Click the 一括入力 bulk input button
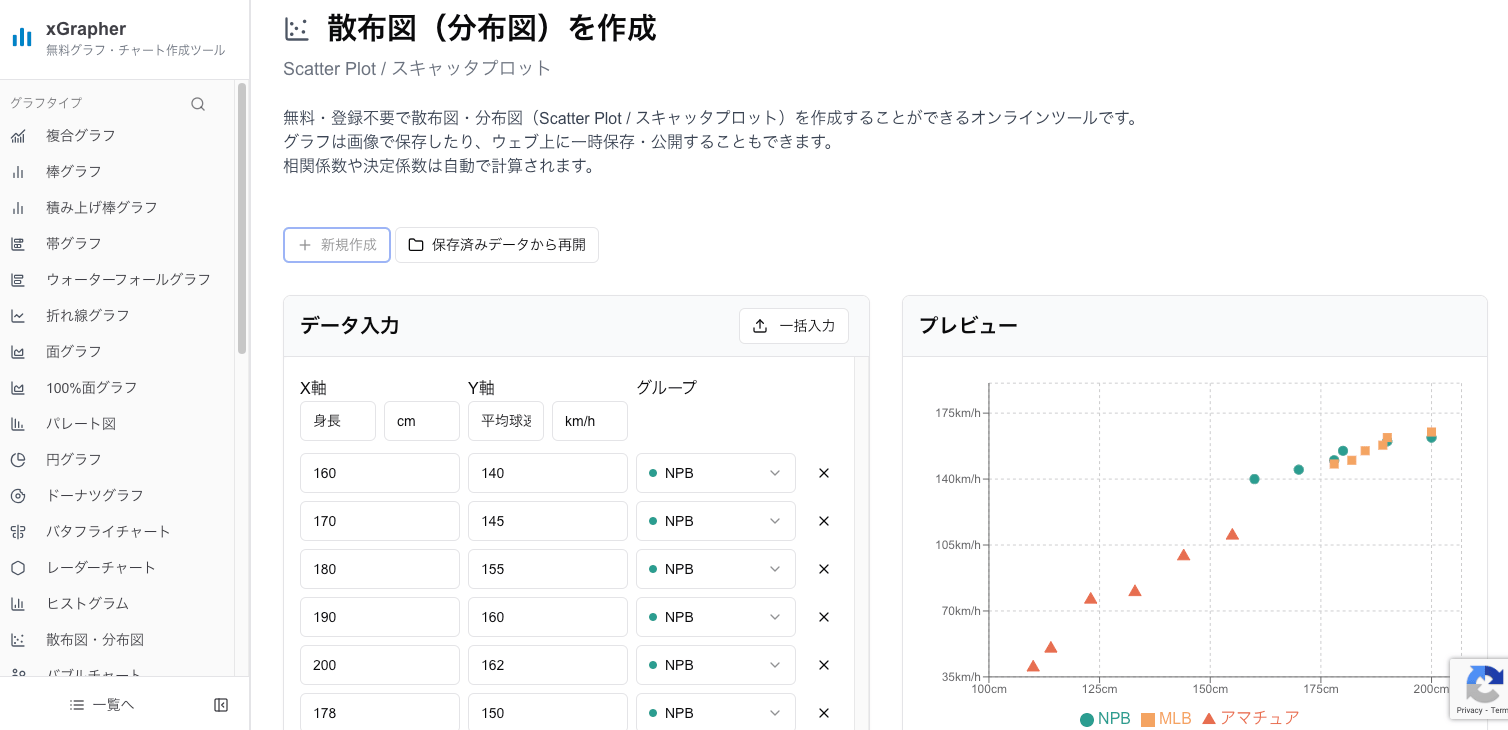 pos(794,326)
